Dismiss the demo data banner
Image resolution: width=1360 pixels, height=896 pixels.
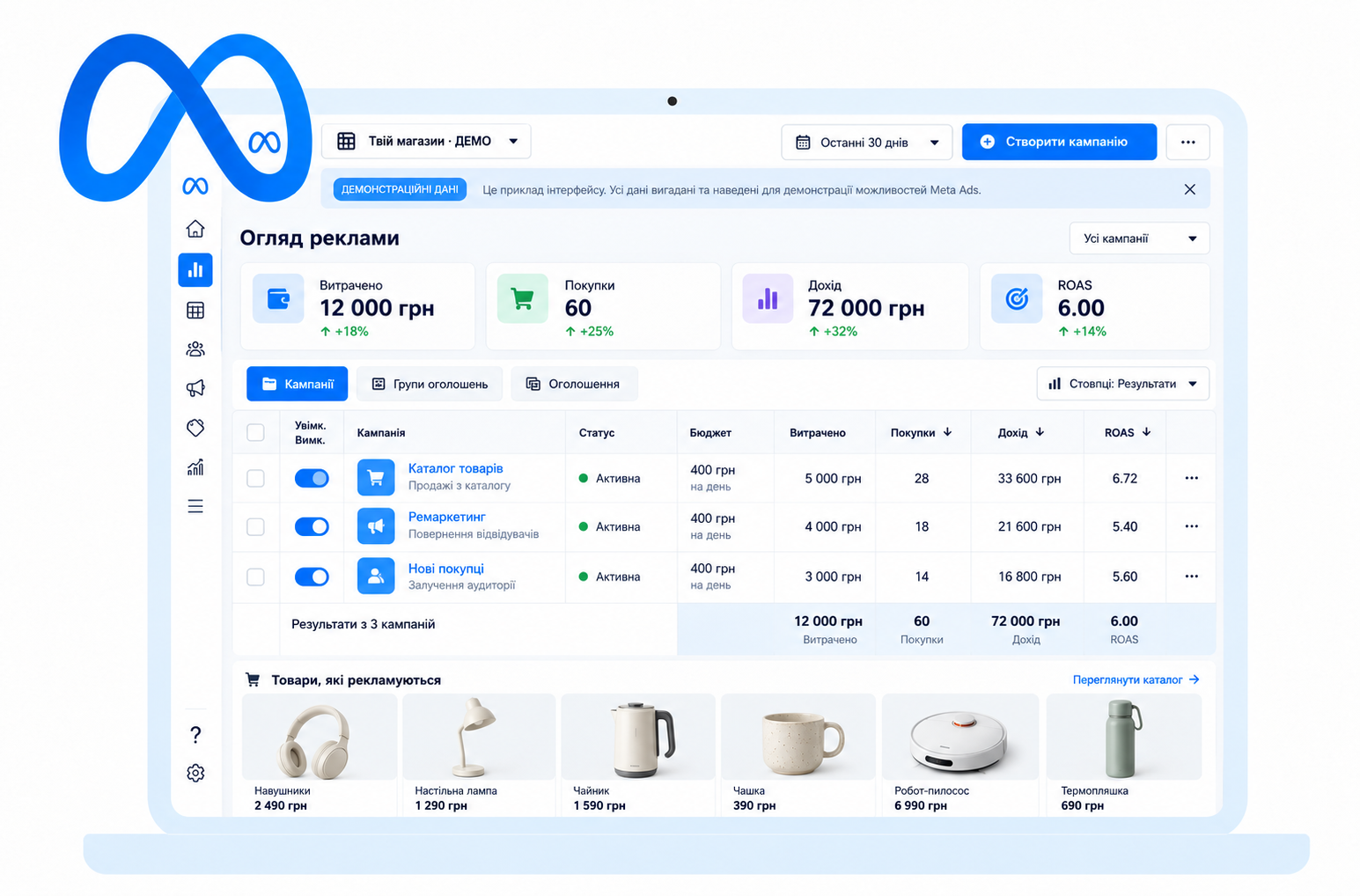click(x=1189, y=189)
